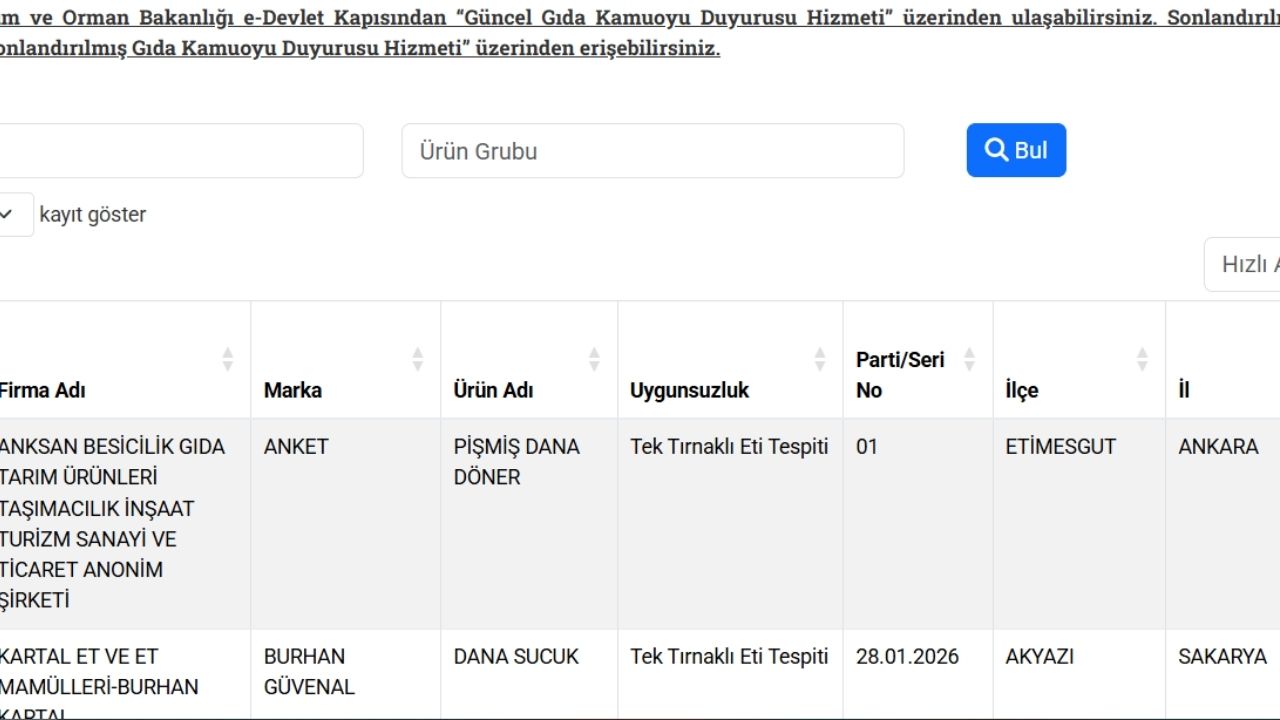The width and height of the screenshot is (1280, 720).
Task: Sort the table by Firma Adı column
Action: 227,359
